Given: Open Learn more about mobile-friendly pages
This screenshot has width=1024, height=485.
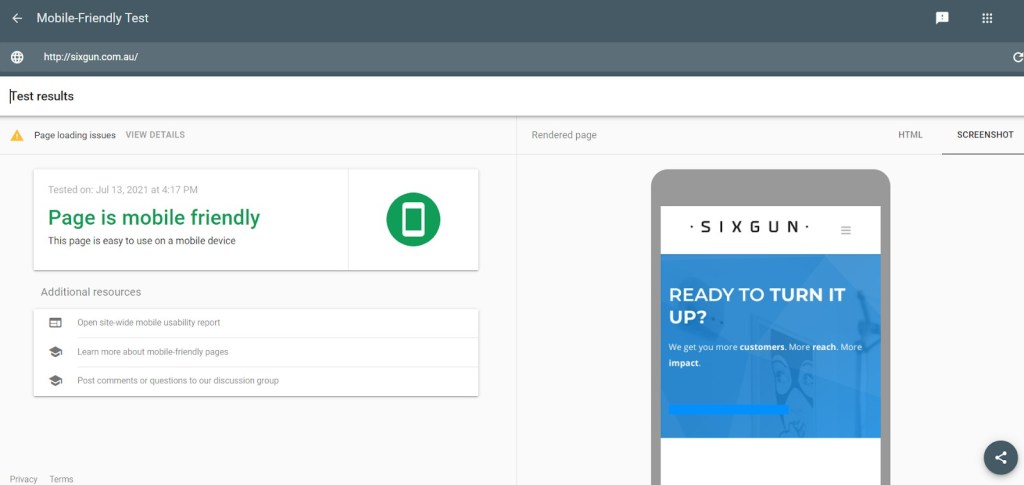Looking at the screenshot, I should point(152,352).
